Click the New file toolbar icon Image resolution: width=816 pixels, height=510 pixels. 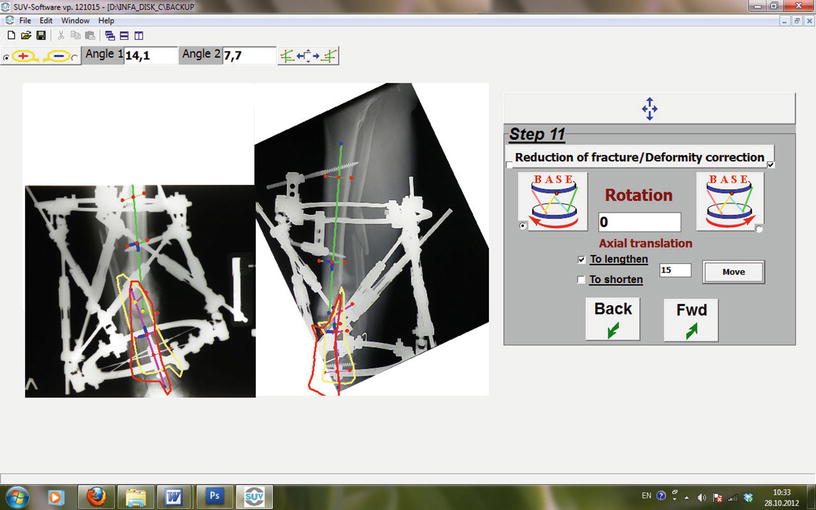click(11, 35)
